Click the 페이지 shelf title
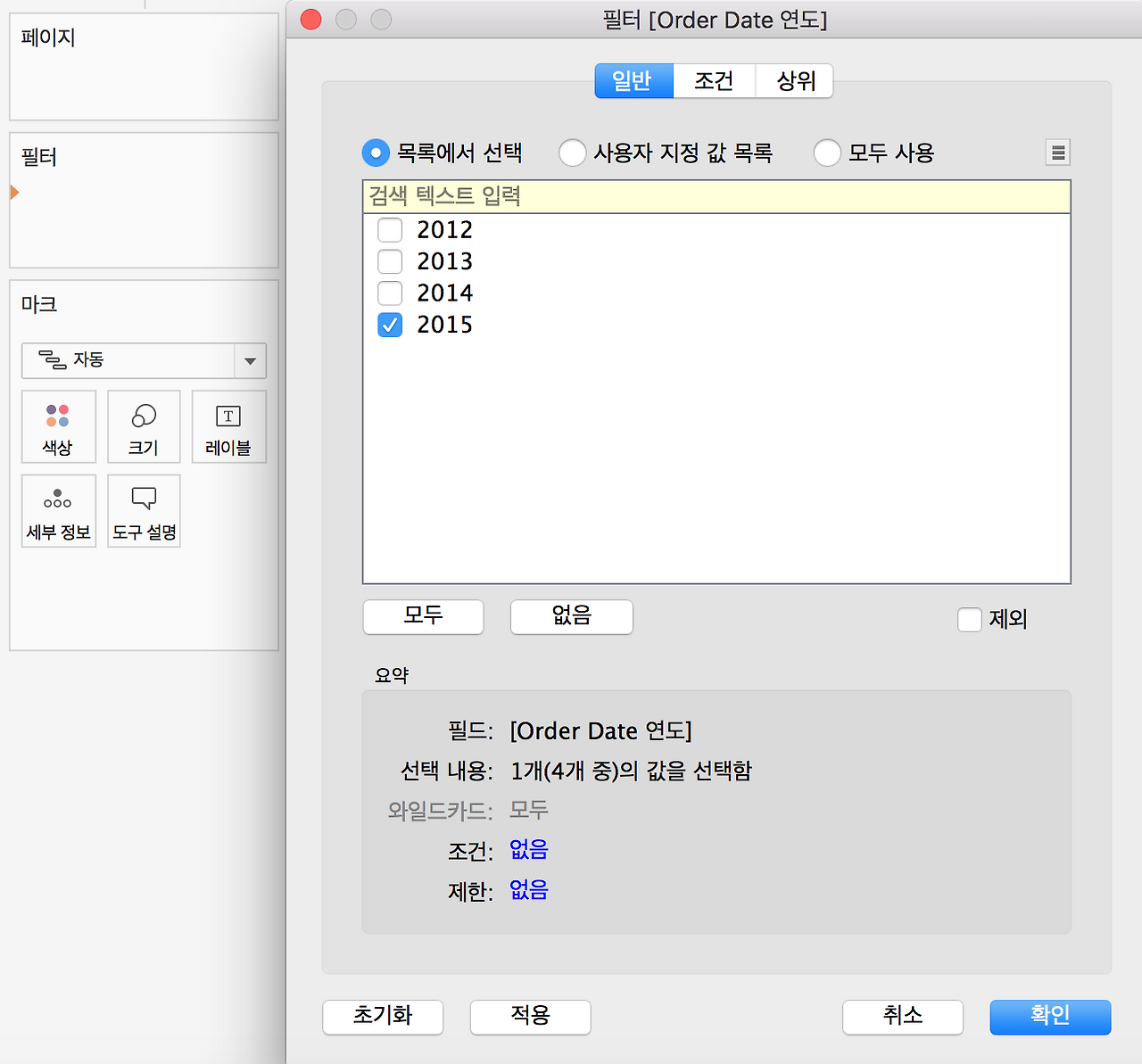 pyautogui.click(x=48, y=37)
